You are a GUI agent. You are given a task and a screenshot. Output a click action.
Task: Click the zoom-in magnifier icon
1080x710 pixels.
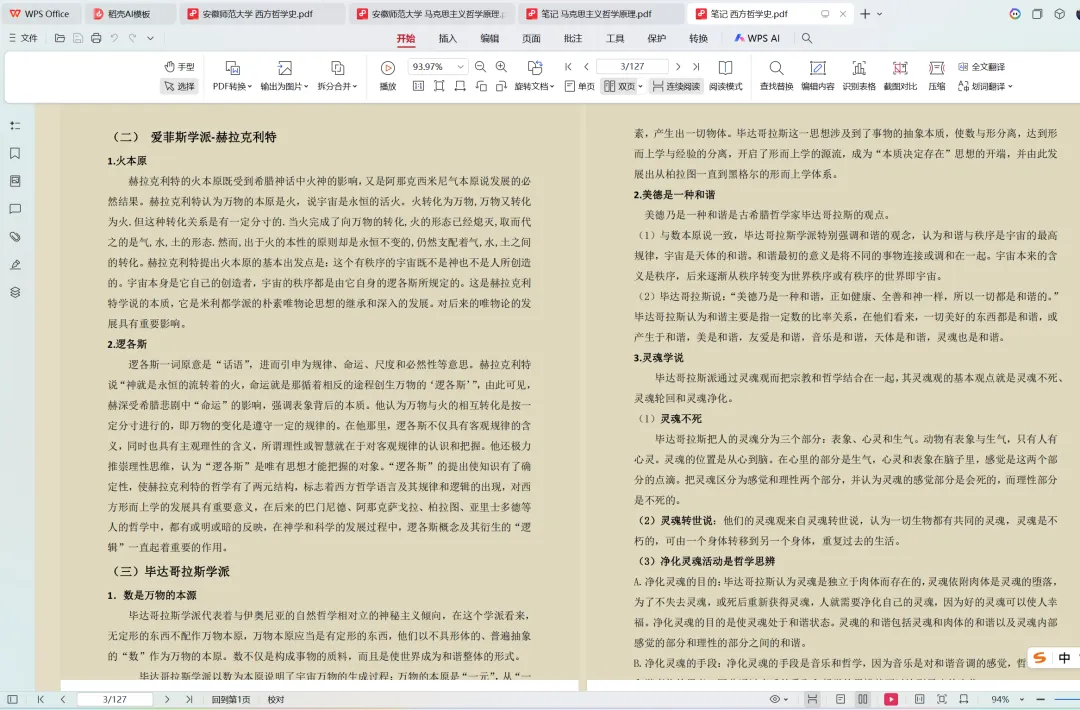500,67
